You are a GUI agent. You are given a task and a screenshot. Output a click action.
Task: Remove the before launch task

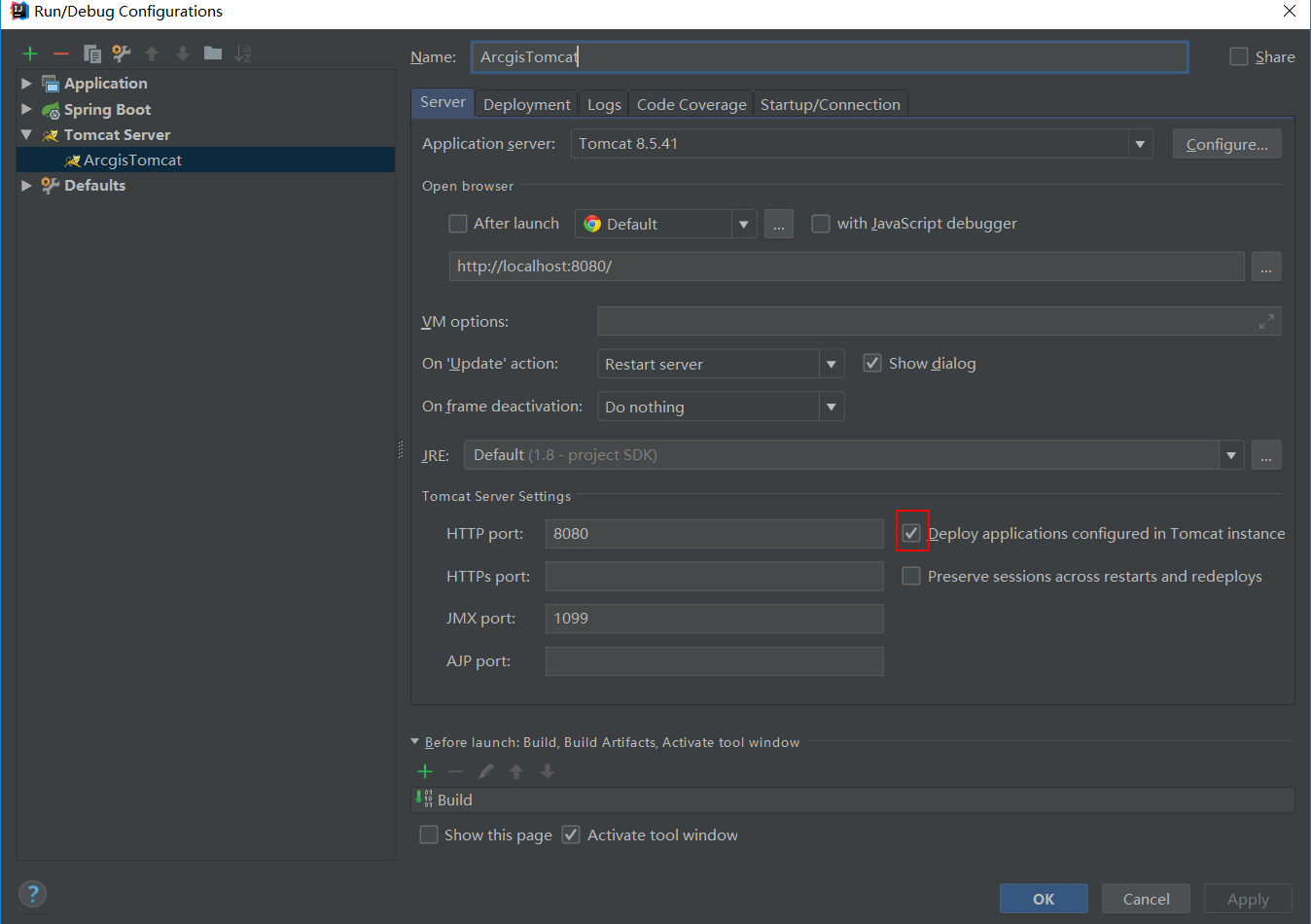(456, 771)
